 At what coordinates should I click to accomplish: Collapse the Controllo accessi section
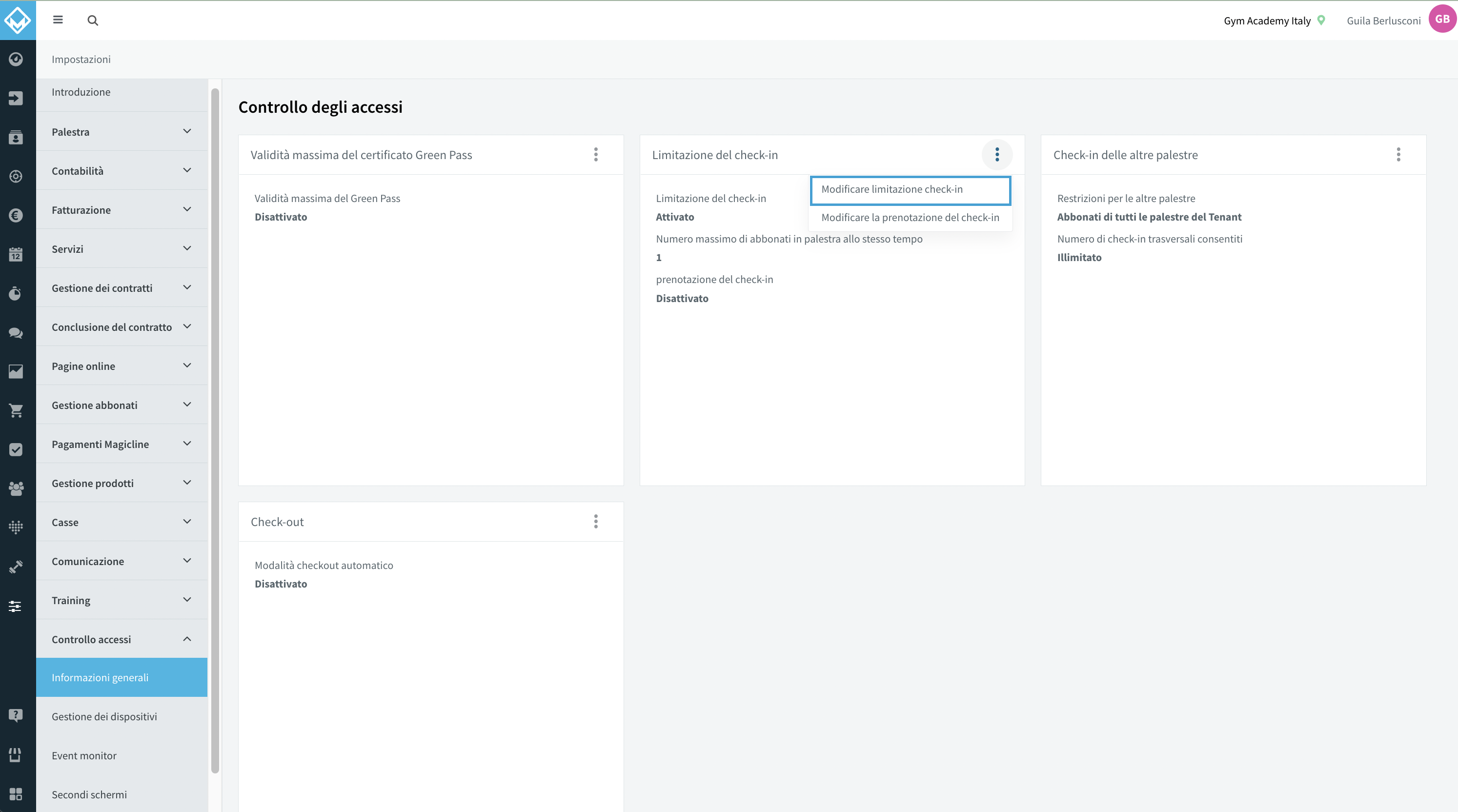click(x=121, y=639)
